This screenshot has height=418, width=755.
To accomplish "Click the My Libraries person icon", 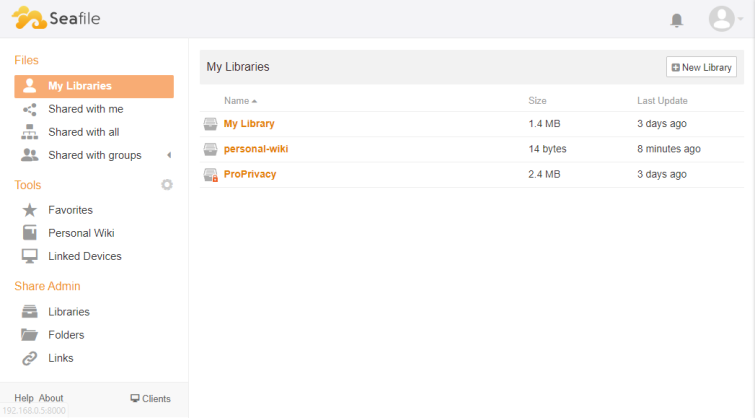I will pyautogui.click(x=29, y=86).
